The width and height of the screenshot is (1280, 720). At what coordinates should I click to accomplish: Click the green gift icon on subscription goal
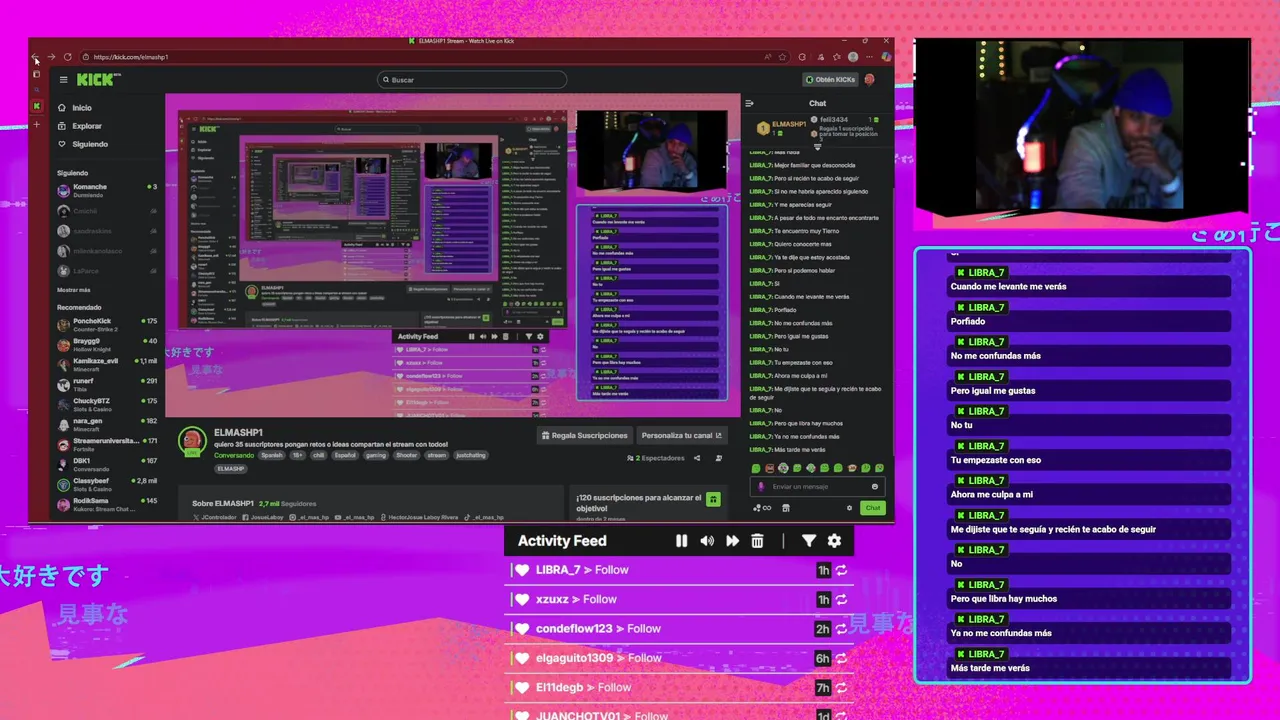click(x=713, y=499)
